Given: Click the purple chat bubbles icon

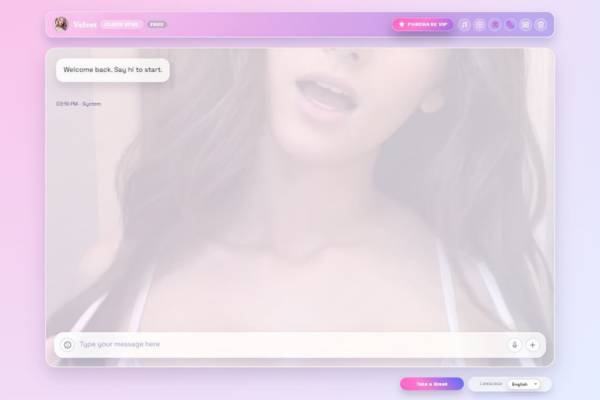Looking at the screenshot, I should point(510,24).
